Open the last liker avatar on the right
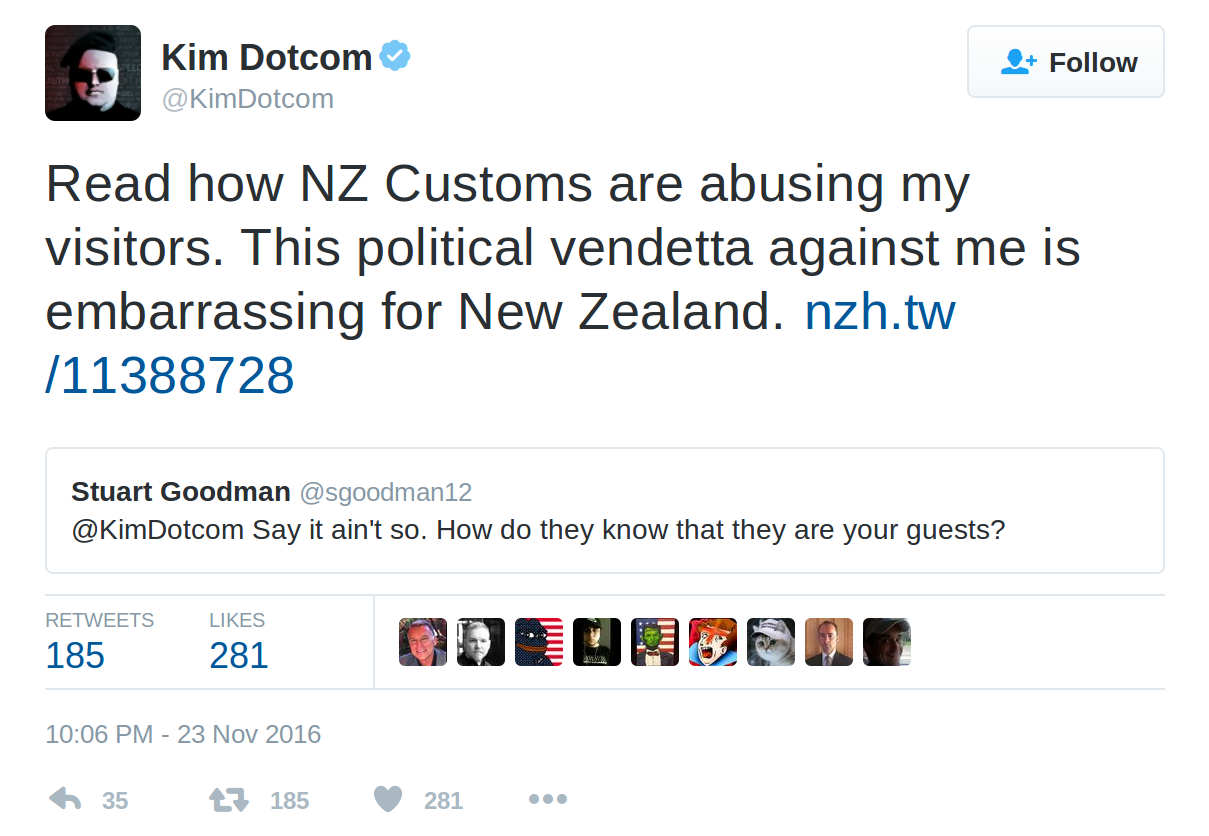The width and height of the screenshot is (1209, 836). click(x=887, y=642)
